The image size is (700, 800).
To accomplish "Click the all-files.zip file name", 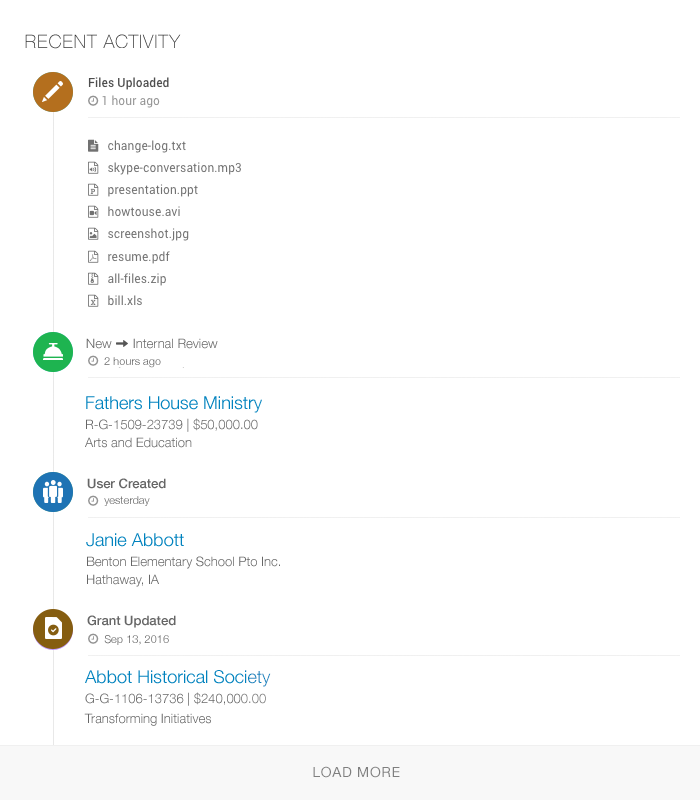I will [137, 278].
